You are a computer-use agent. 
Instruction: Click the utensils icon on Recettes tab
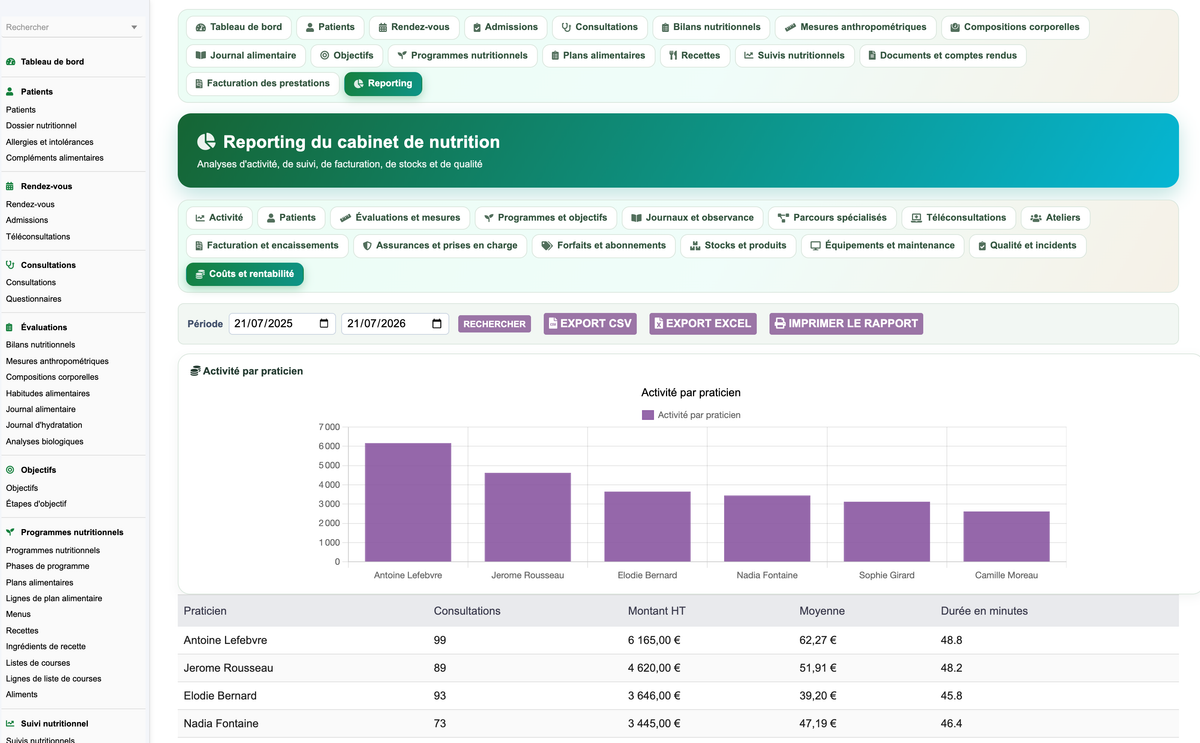pos(674,55)
